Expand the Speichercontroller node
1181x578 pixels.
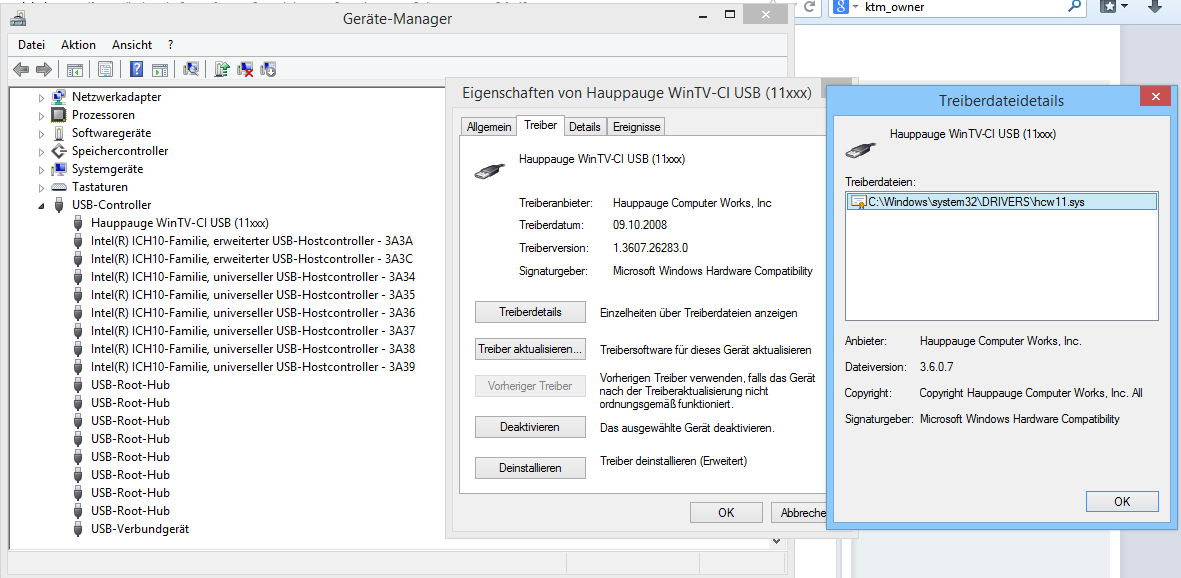pyautogui.click(x=41, y=151)
